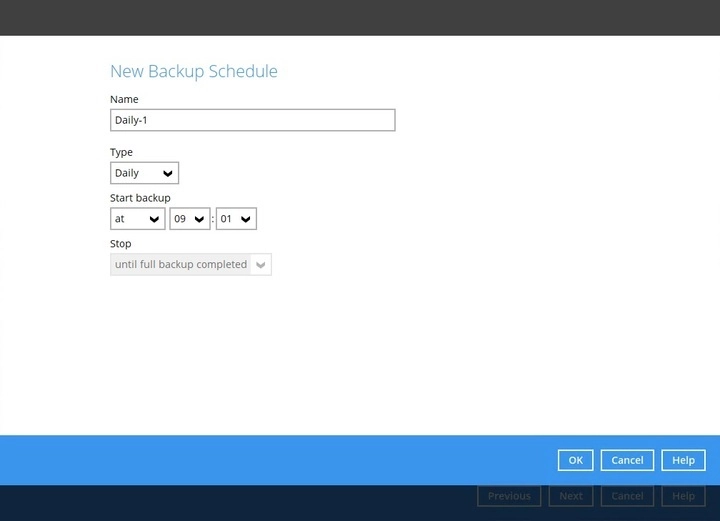Click the Start backup label
Viewport: 720px width, 521px height.
click(140, 198)
